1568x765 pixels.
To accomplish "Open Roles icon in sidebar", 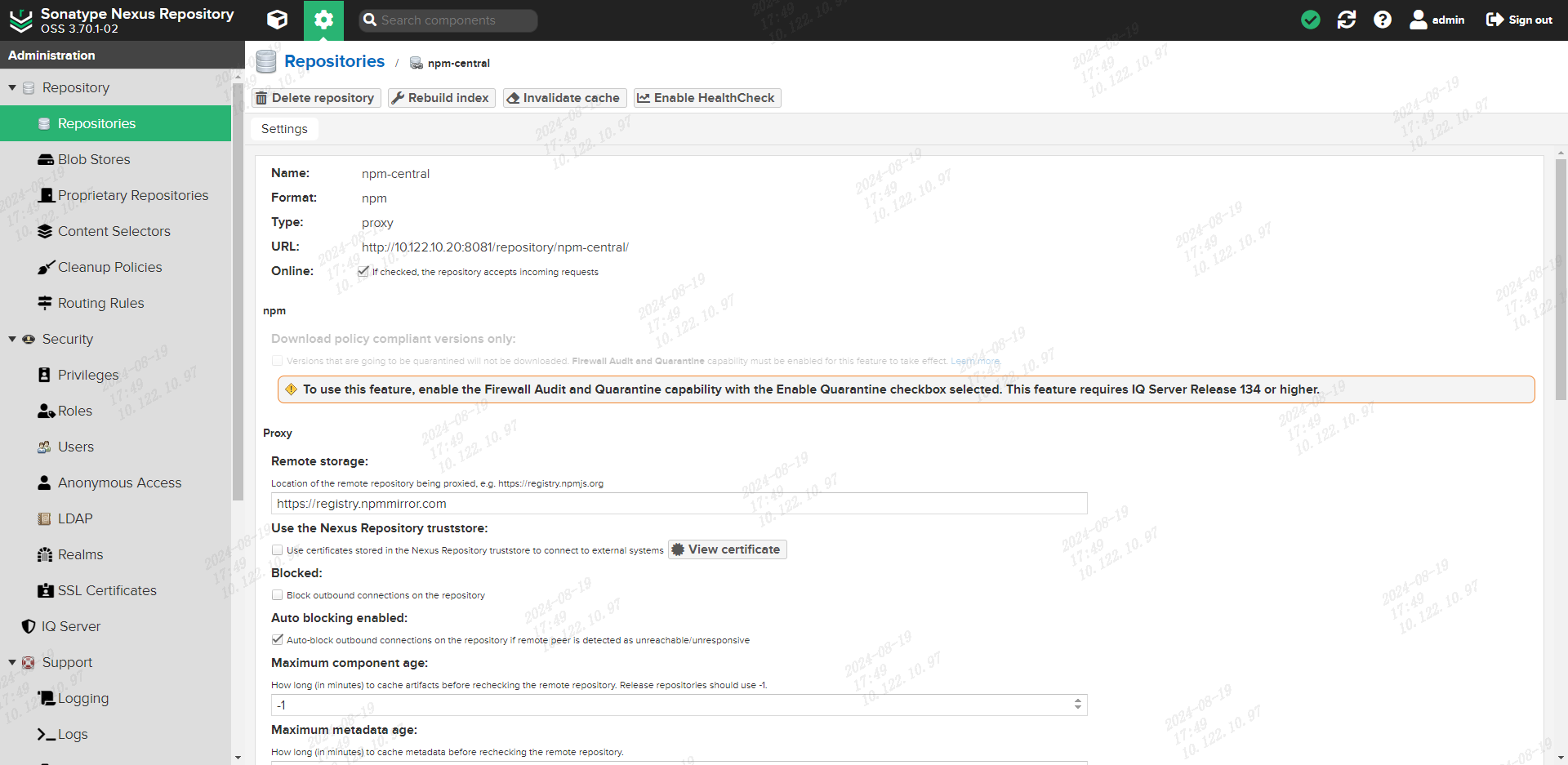I will 46,411.
